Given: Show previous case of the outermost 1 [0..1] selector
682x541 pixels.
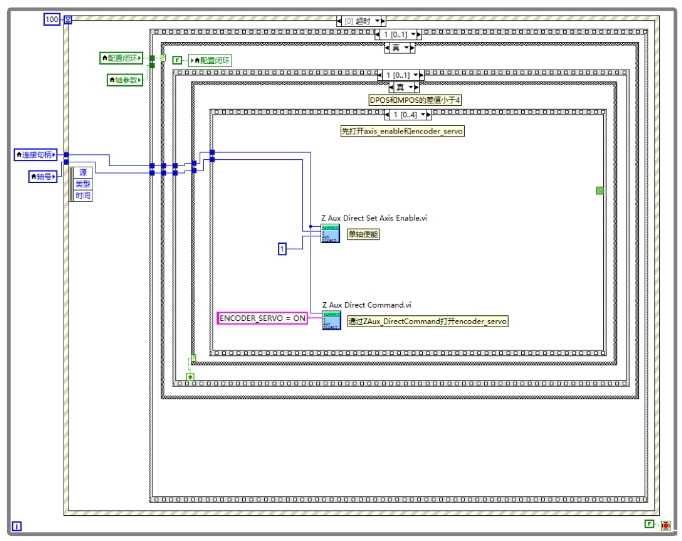Looking at the screenshot, I should coord(378,34).
